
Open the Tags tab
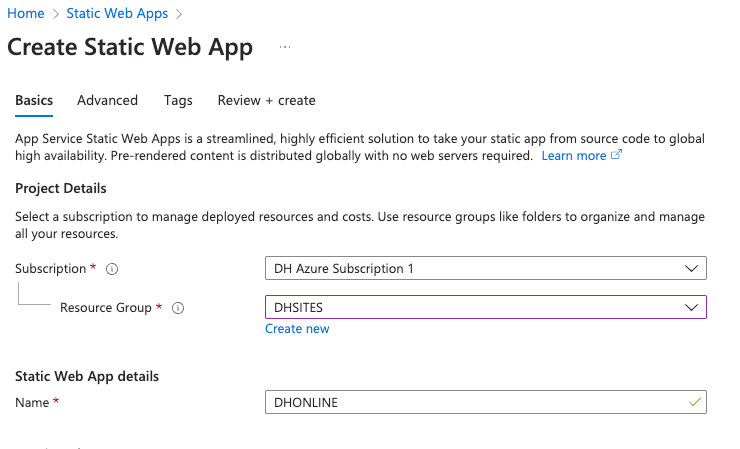point(178,100)
